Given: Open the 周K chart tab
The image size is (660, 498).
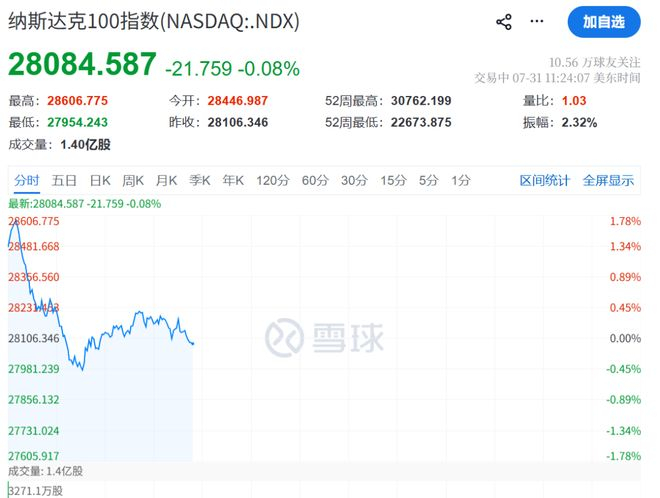Looking at the screenshot, I should [x=133, y=181].
